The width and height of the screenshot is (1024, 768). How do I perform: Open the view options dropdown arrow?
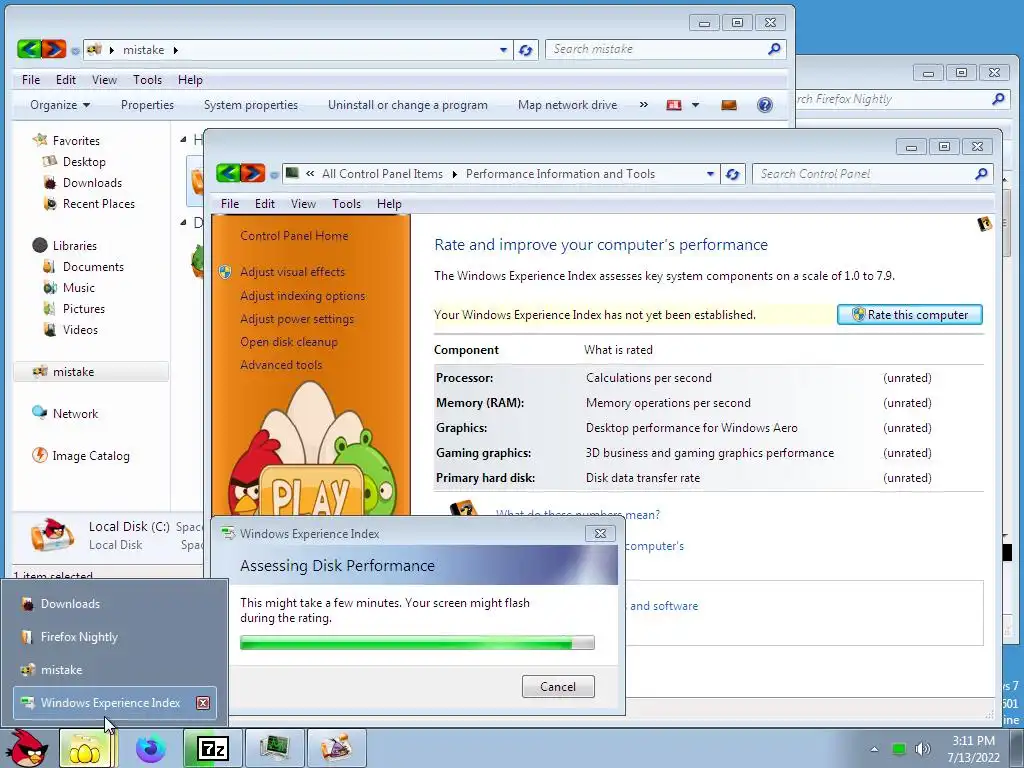[696, 105]
